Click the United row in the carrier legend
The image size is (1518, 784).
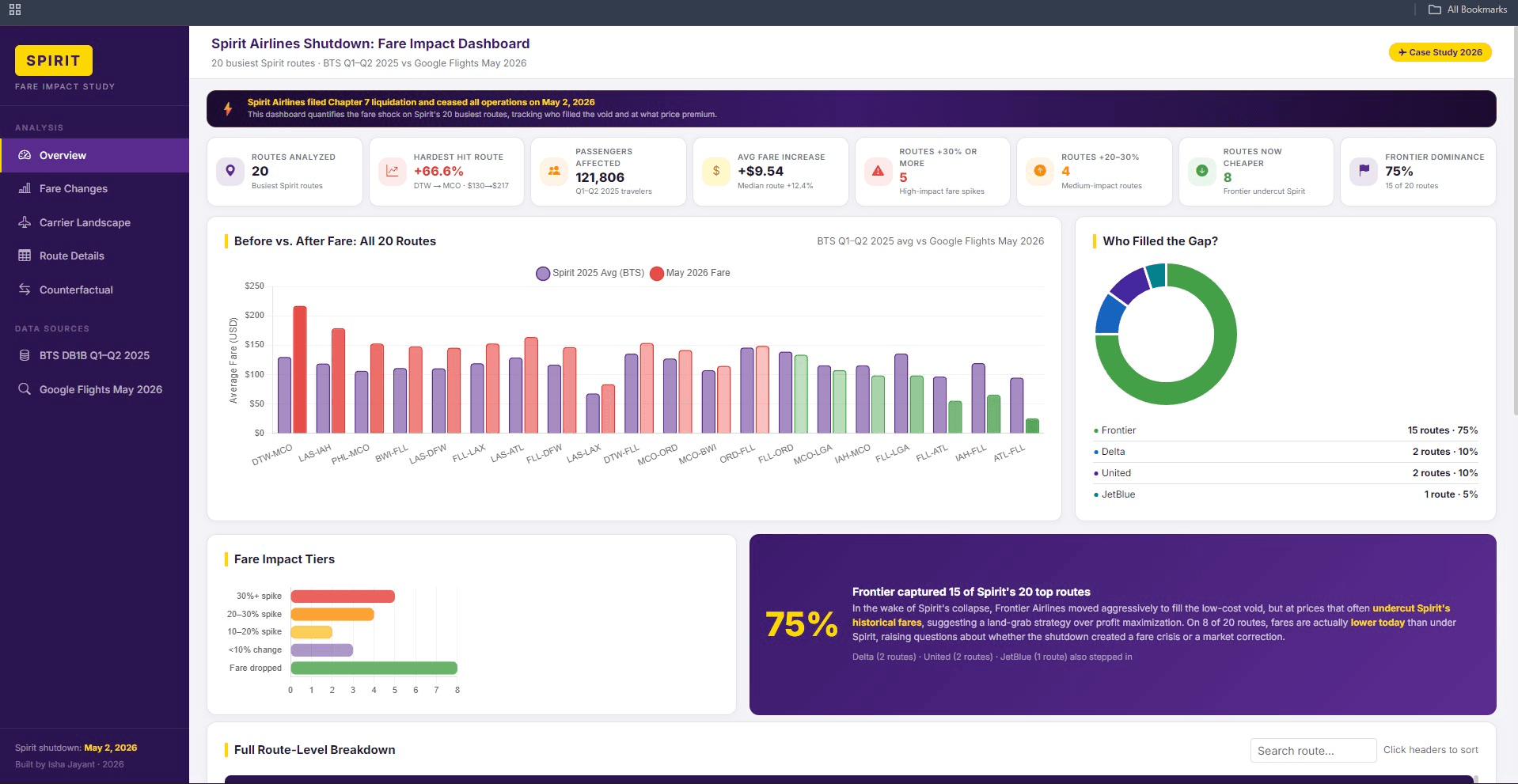(x=1285, y=473)
